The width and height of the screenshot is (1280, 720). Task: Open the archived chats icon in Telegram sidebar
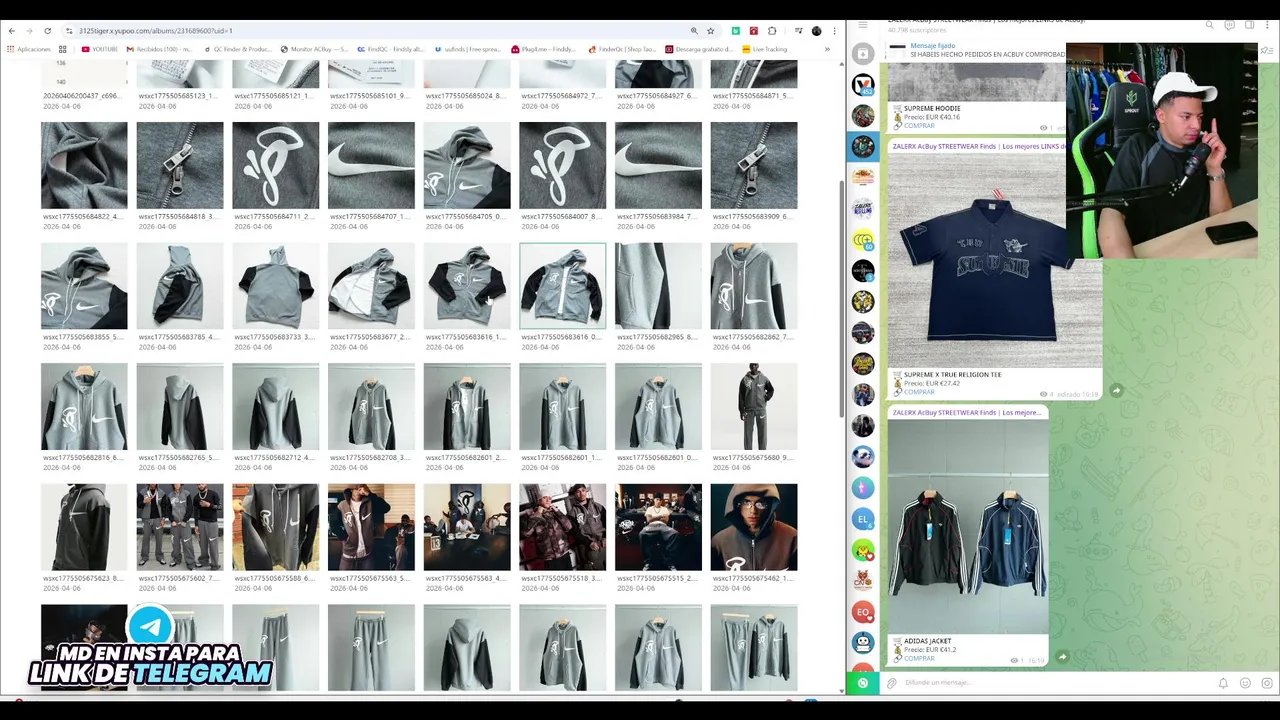point(863,53)
